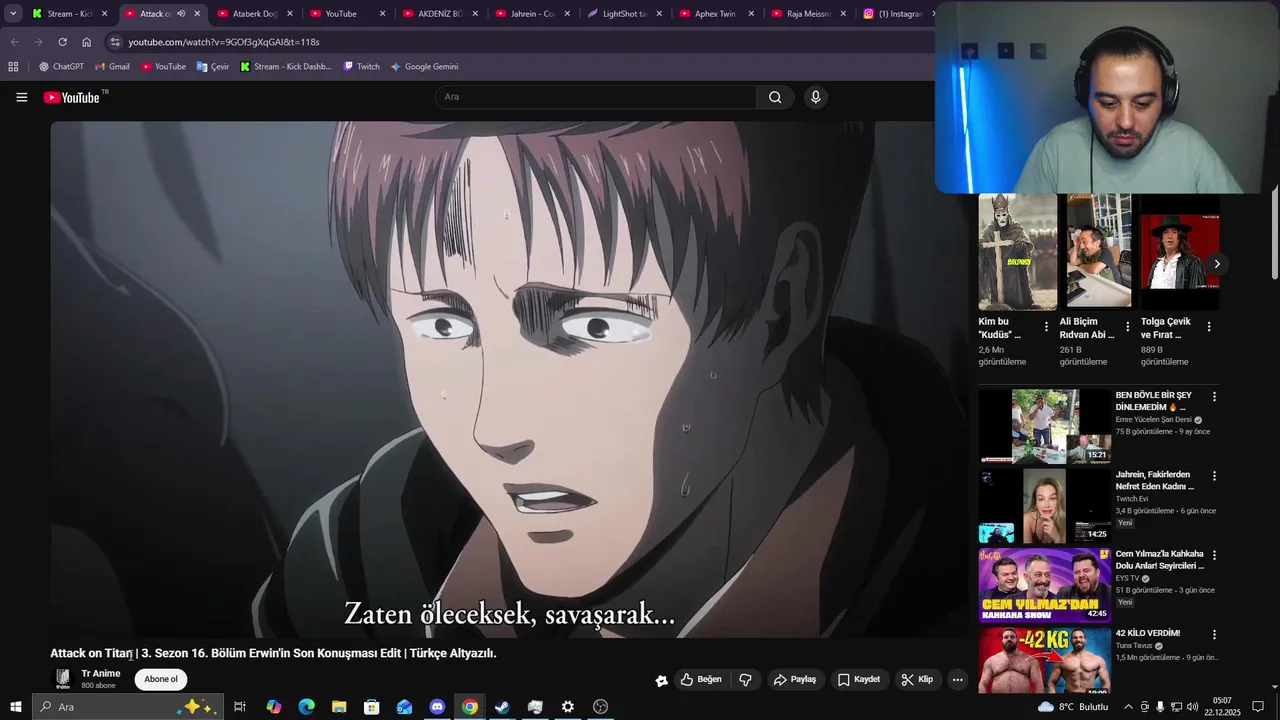Start voice search with the microphone icon
This screenshot has width=1280, height=720.
point(816,97)
